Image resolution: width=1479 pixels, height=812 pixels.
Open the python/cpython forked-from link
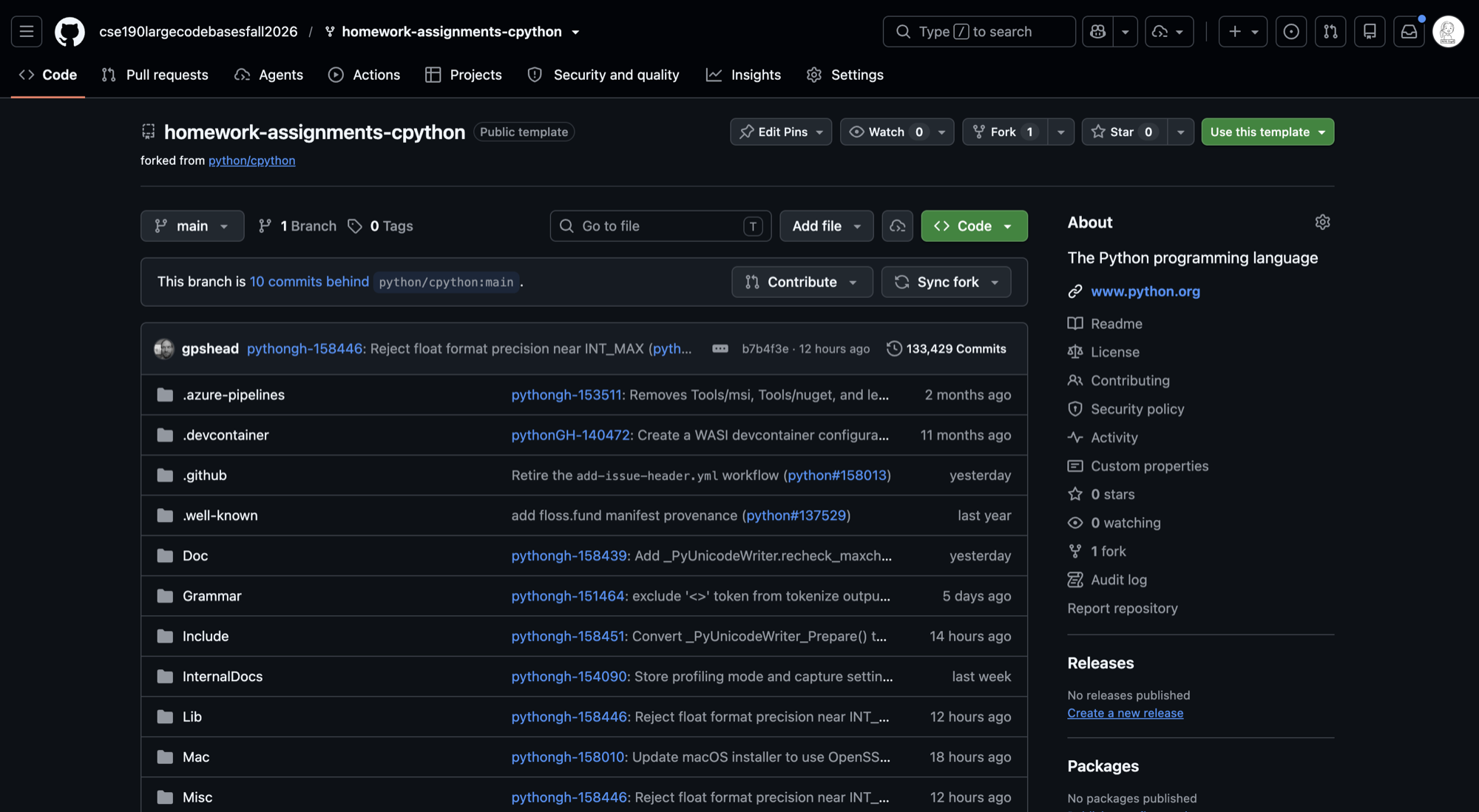(x=251, y=160)
